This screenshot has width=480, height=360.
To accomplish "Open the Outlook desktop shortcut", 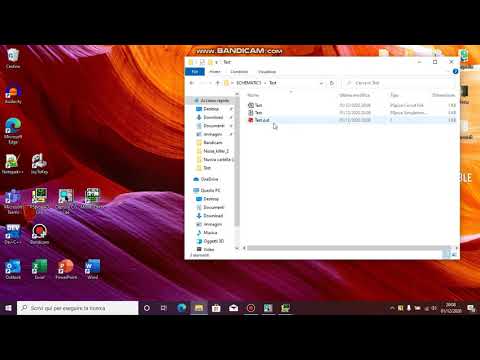I will pos(13,269).
